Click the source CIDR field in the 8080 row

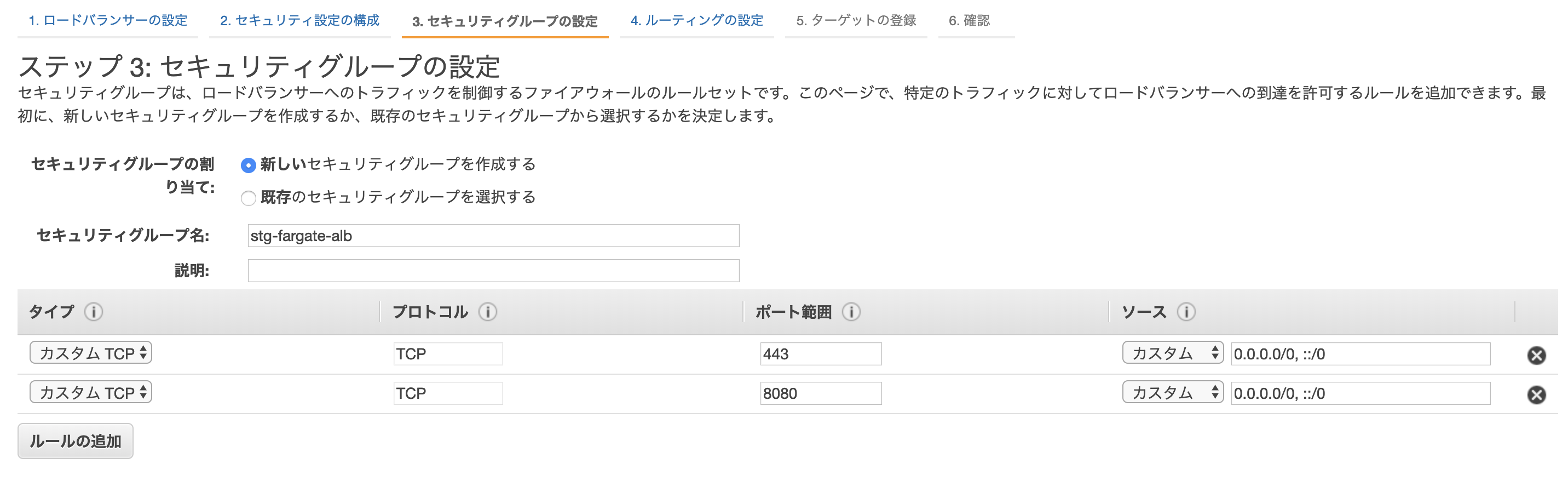point(1360,393)
